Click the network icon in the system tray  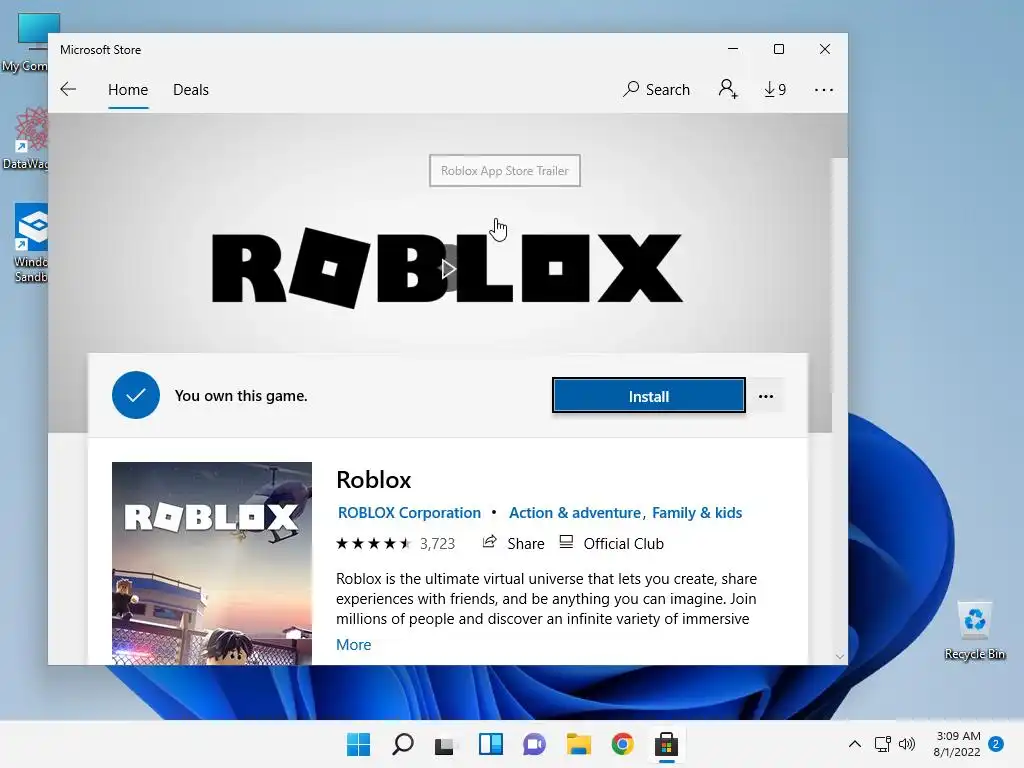[x=883, y=744]
